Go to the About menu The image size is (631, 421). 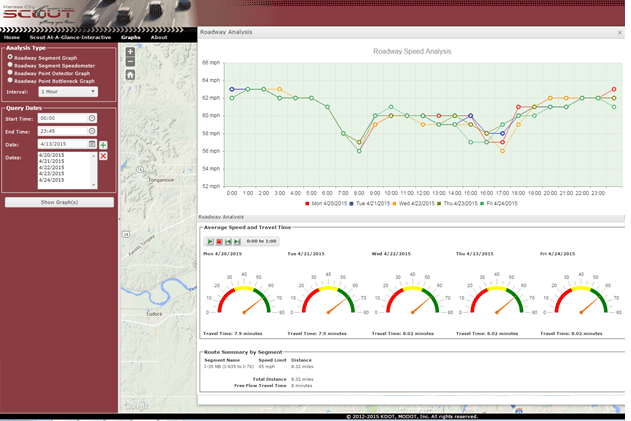[x=158, y=37]
